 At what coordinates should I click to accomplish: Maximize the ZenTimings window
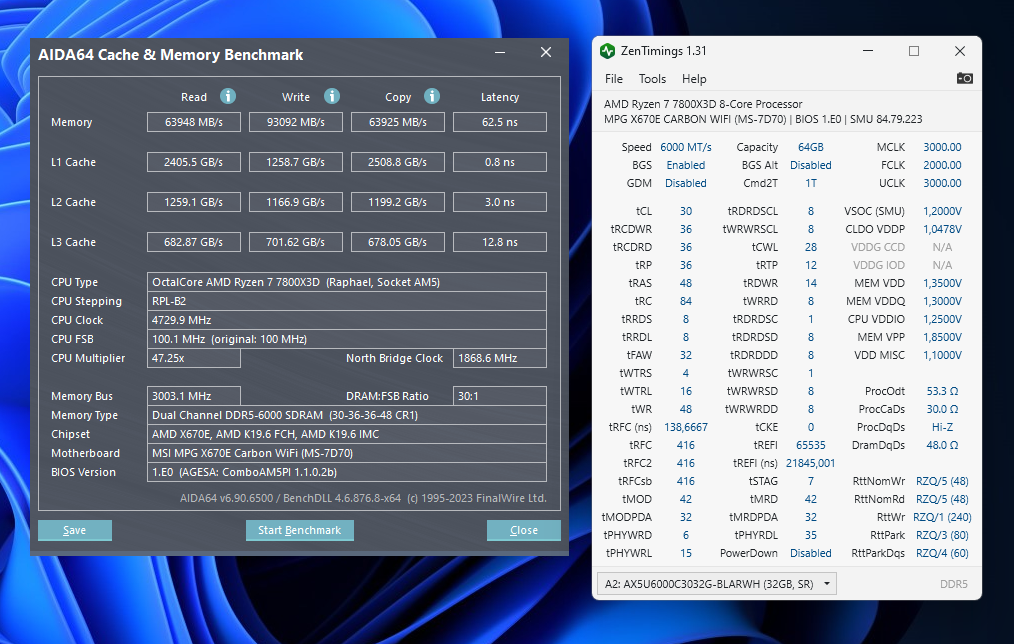point(914,51)
